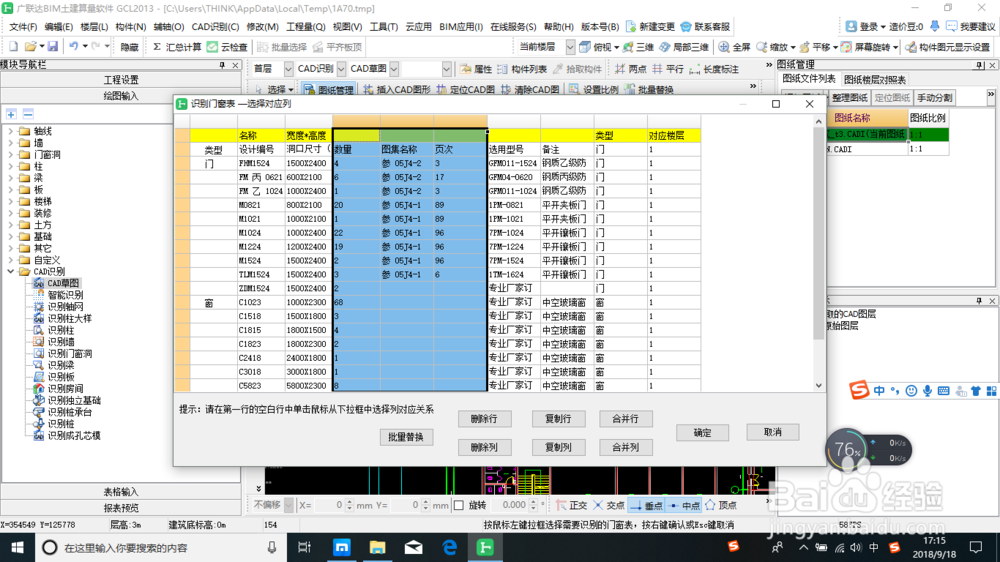Click Windows search box in taskbar
The image size is (1000, 562).
coord(161,547)
